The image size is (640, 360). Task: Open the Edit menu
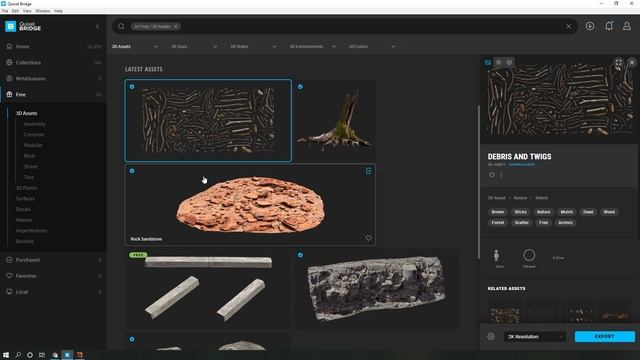(15, 11)
